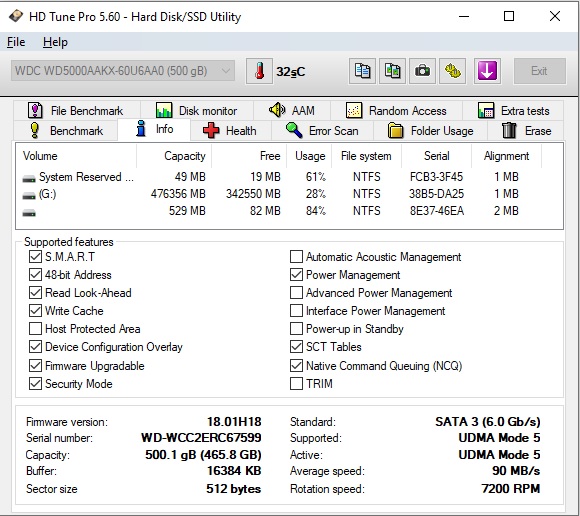
Task: Open the File menu
Action: click(x=16, y=42)
